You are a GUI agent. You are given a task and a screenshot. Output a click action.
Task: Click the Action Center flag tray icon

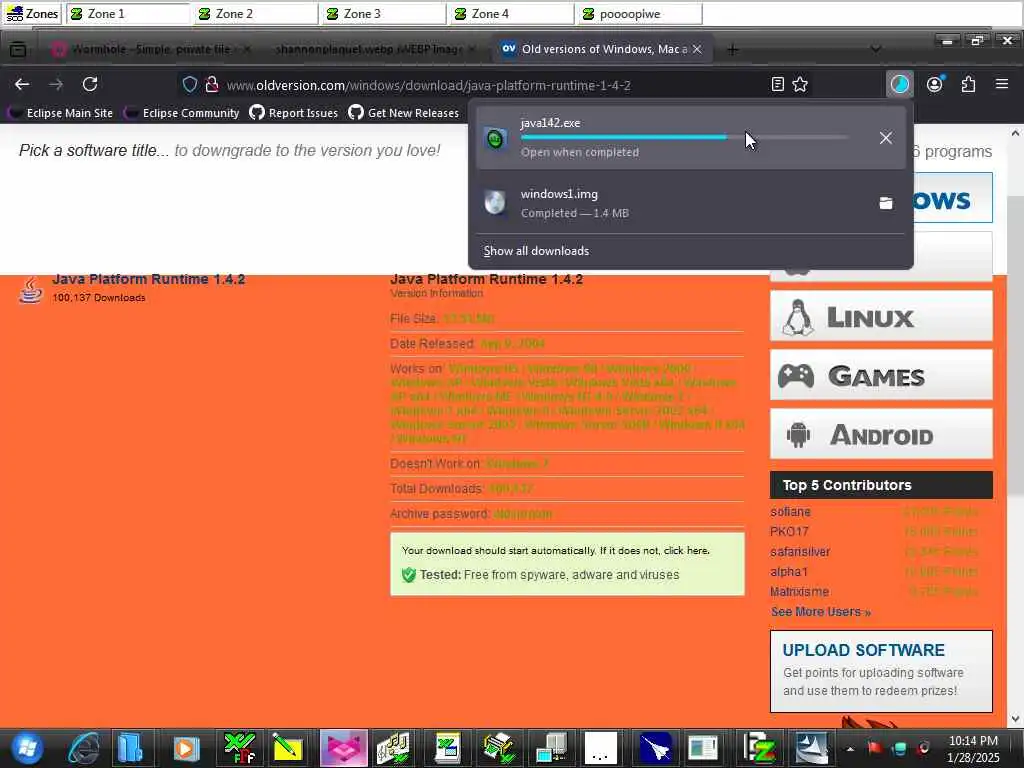pos(875,748)
